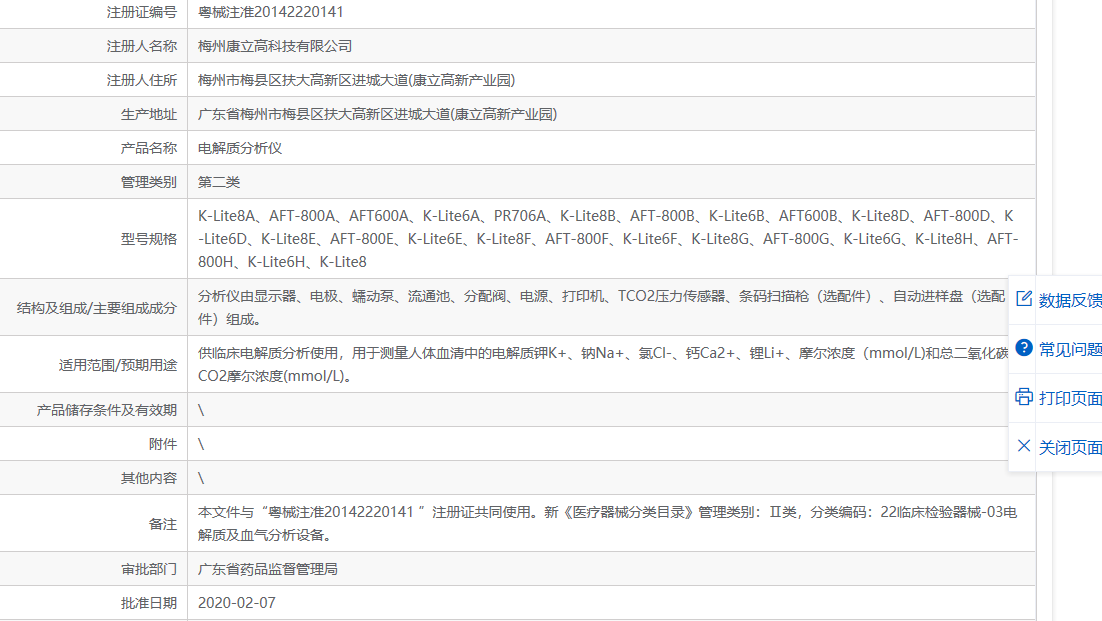The image size is (1102, 621).
Task: Select registration number 粤械注准20142220141
Action: [271, 12]
